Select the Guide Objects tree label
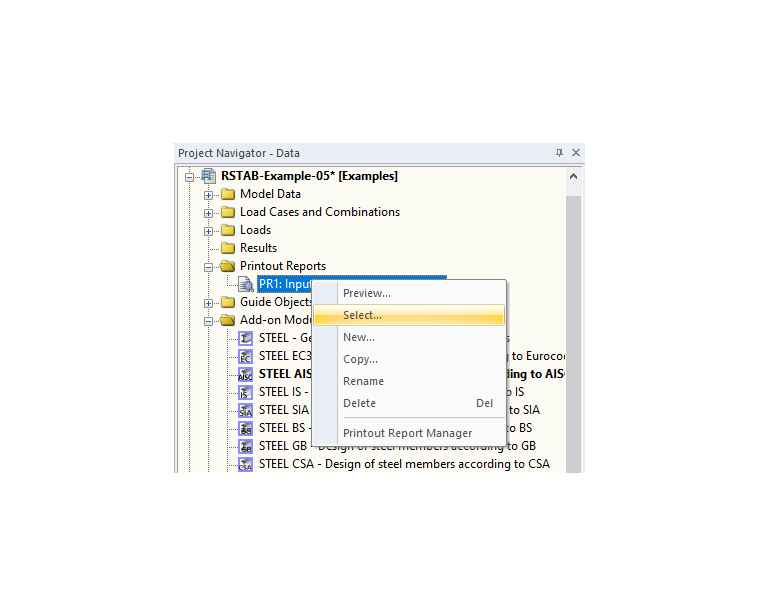 click(276, 302)
